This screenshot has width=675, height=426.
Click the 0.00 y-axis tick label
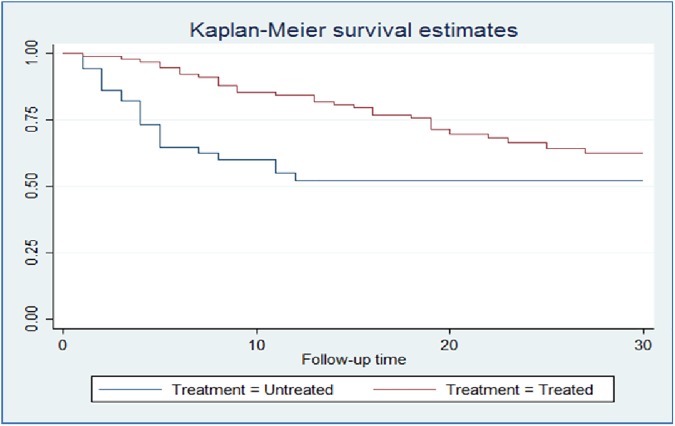coord(33,320)
